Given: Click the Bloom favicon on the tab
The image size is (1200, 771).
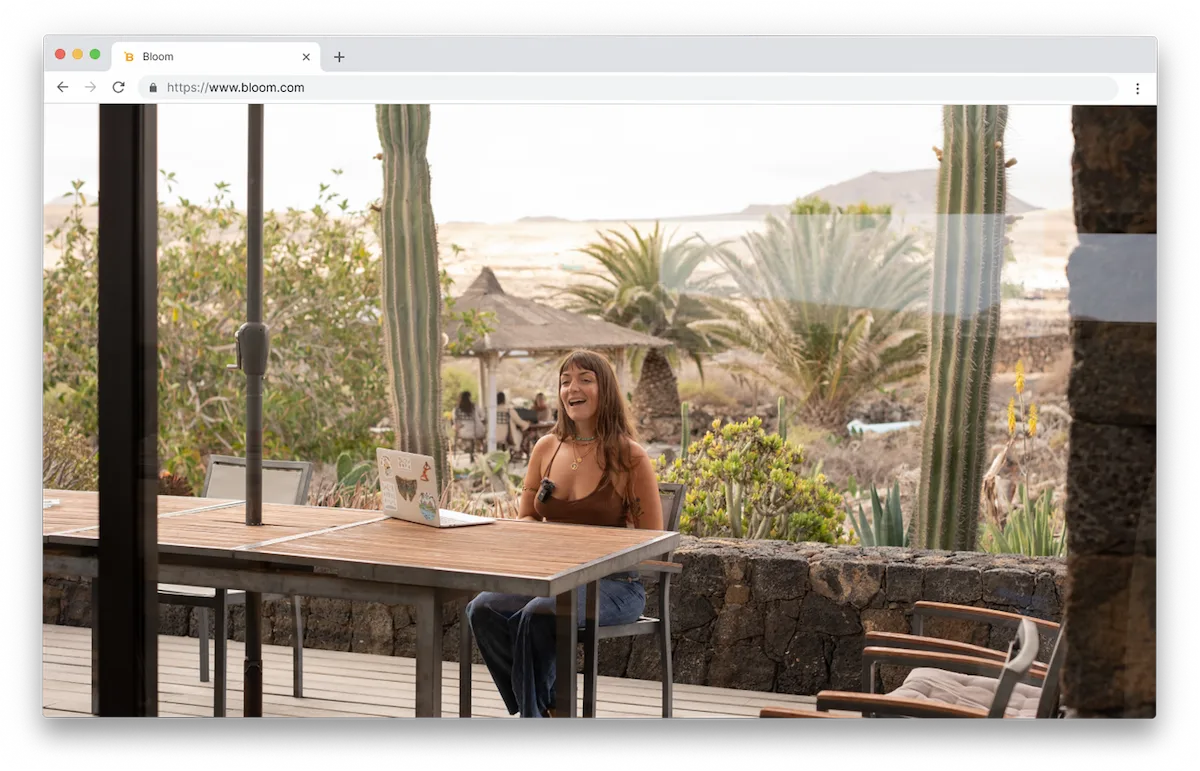Looking at the screenshot, I should tap(129, 57).
